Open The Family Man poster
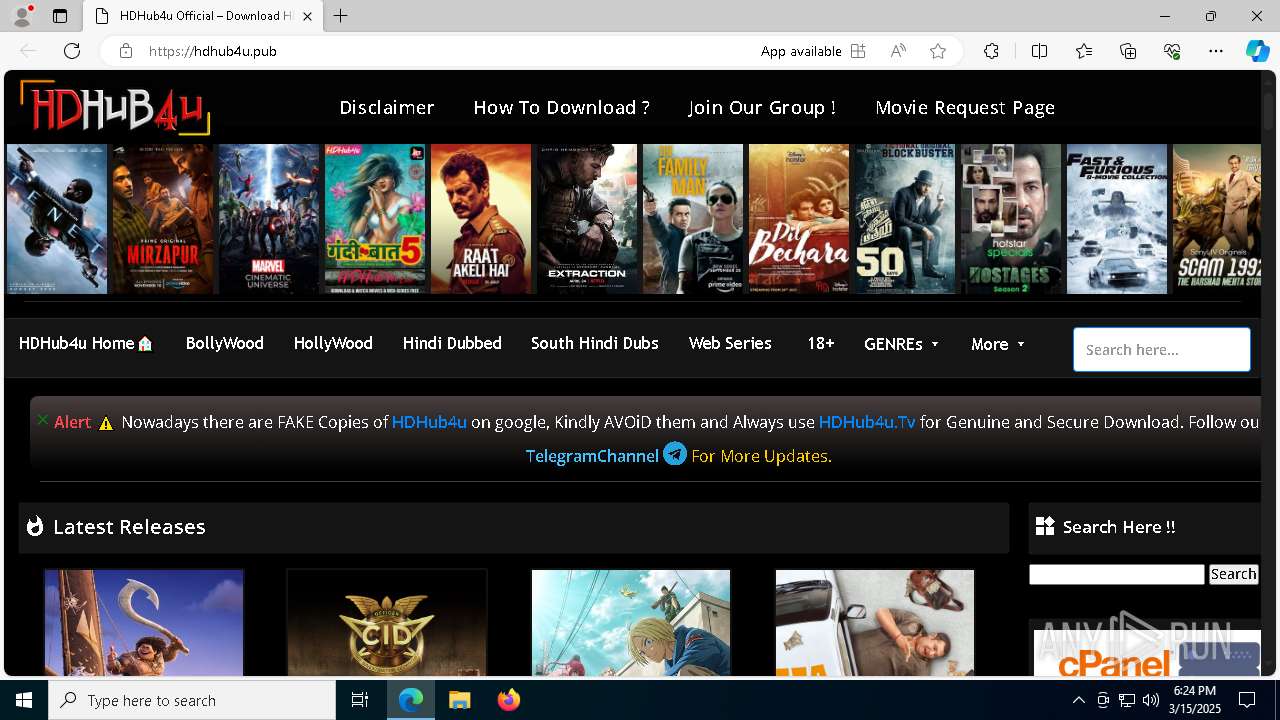The width and height of the screenshot is (1280, 720). click(x=693, y=219)
